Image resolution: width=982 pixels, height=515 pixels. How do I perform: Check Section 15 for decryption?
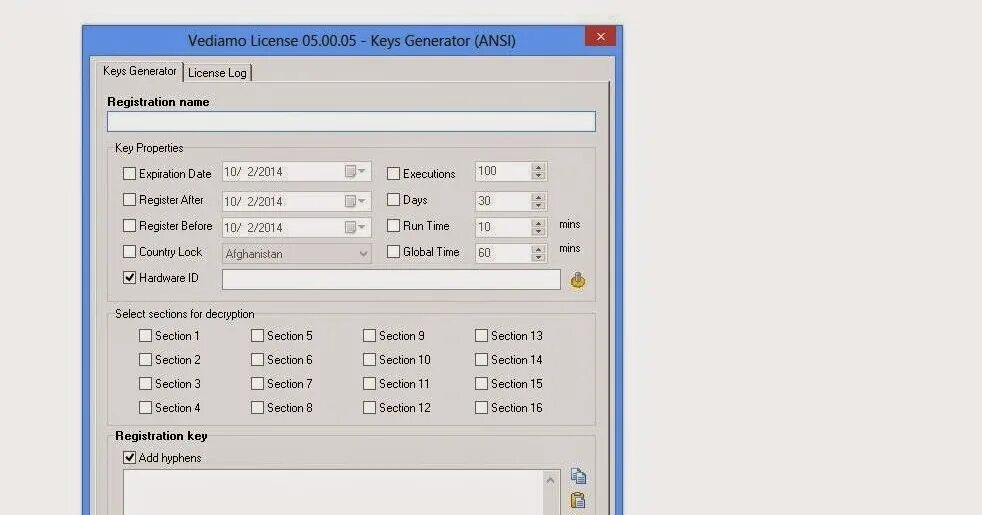[x=482, y=383]
